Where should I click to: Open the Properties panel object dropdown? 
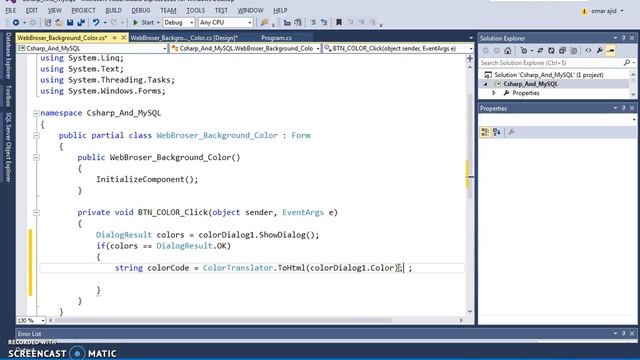557,120
